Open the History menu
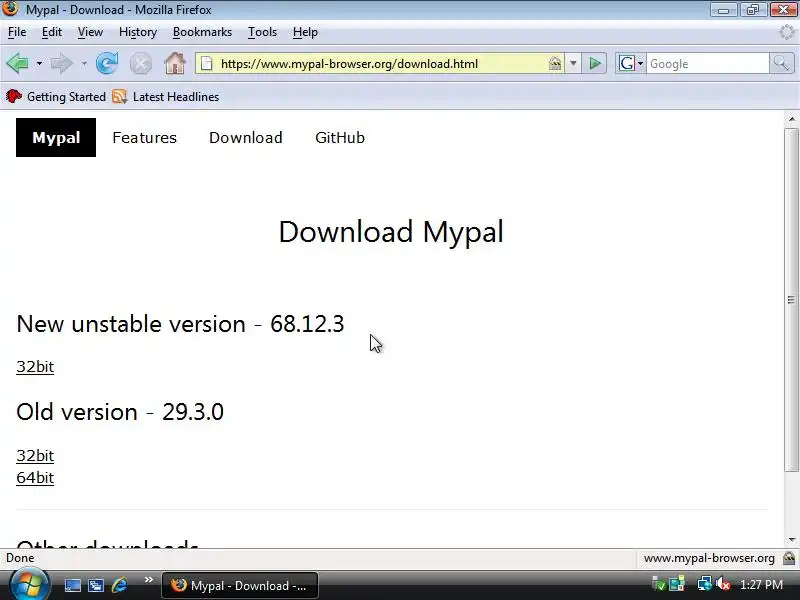Screen dimensions: 800x600 138,32
